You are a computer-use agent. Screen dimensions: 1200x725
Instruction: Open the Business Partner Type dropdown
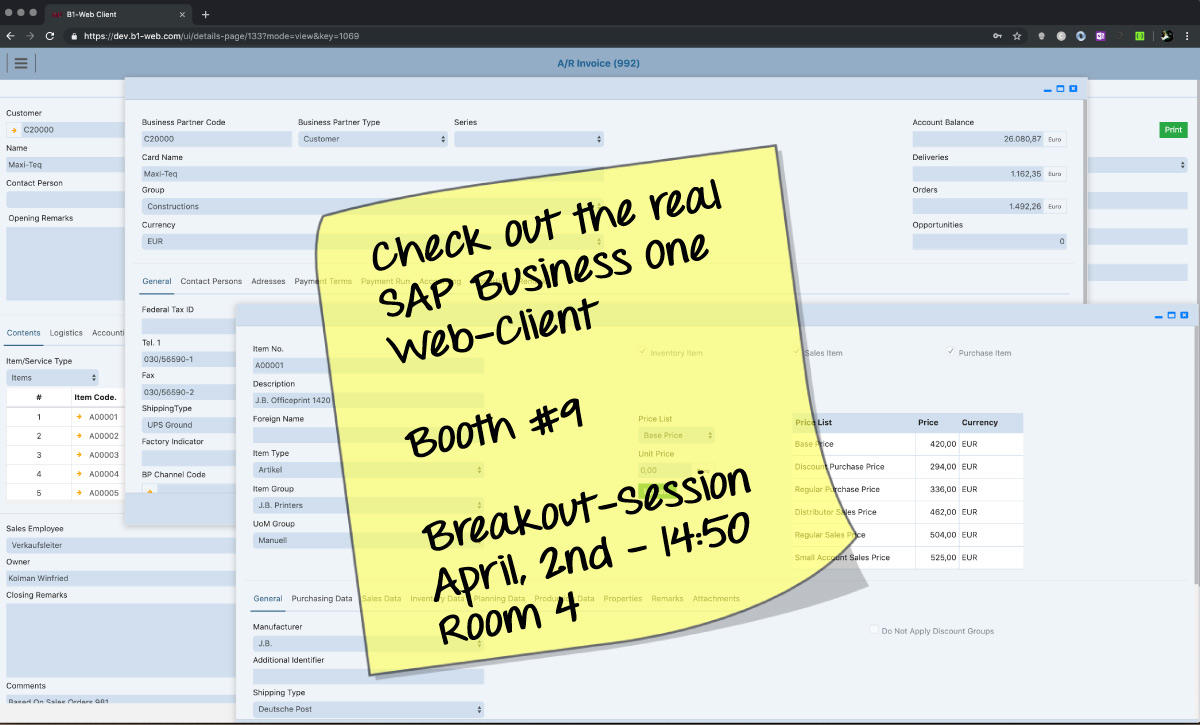pyautogui.click(x=372, y=139)
